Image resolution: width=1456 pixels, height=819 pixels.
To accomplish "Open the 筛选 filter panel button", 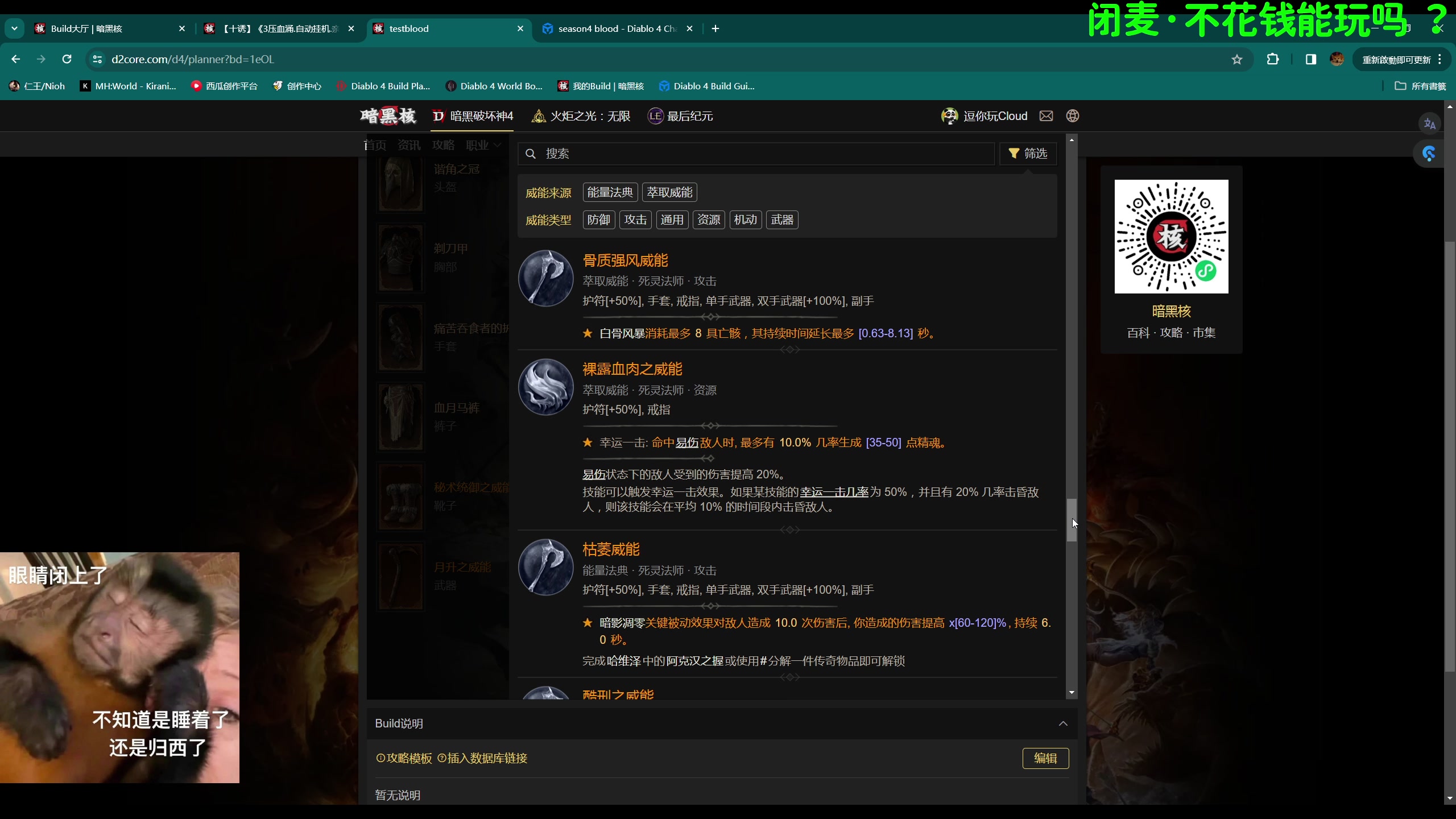I will coord(1028,154).
